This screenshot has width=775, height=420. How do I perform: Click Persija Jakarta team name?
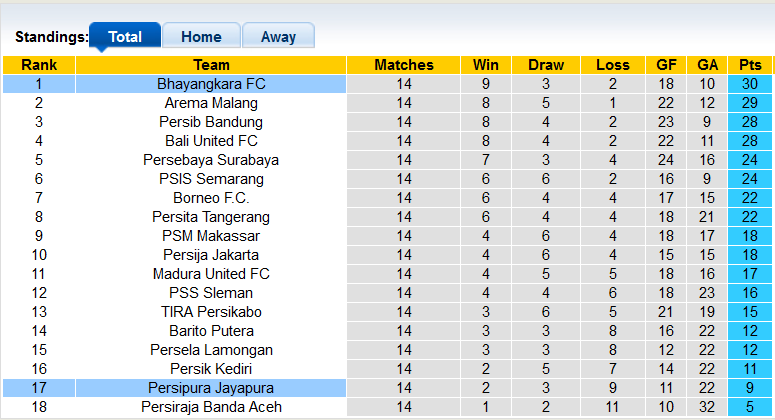tap(211, 255)
